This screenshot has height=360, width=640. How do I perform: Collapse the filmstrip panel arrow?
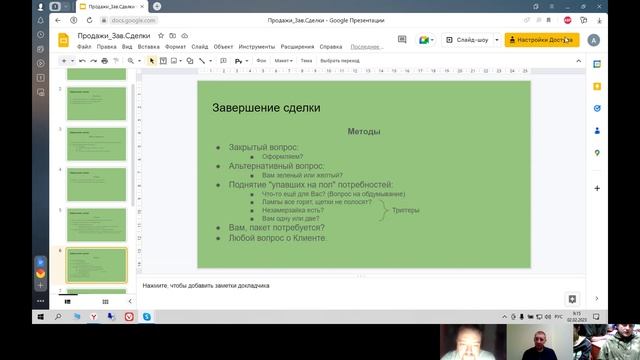pos(130,302)
